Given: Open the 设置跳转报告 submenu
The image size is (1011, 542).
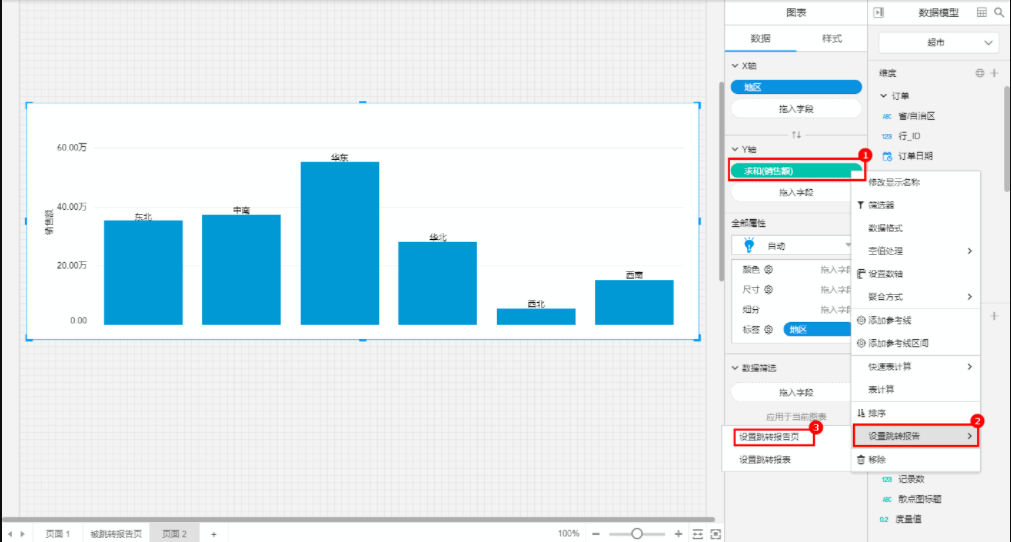Looking at the screenshot, I should 916,436.
